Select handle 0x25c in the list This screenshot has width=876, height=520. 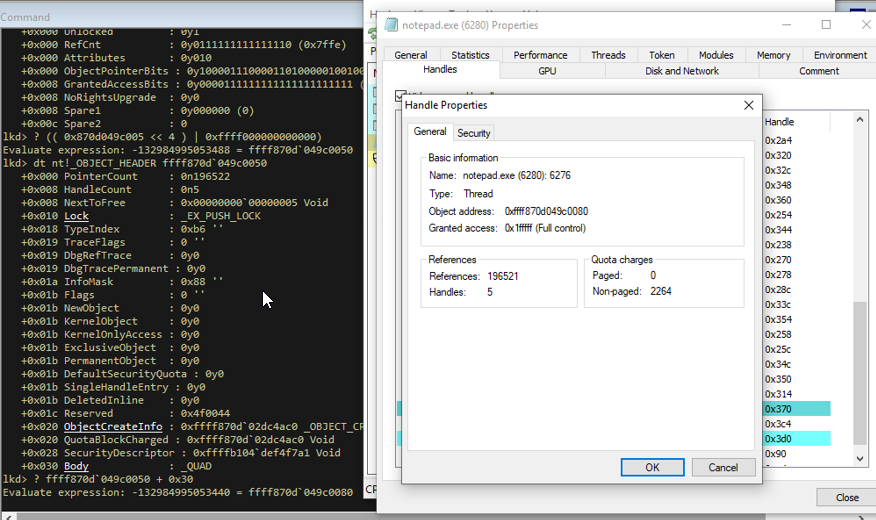778,349
